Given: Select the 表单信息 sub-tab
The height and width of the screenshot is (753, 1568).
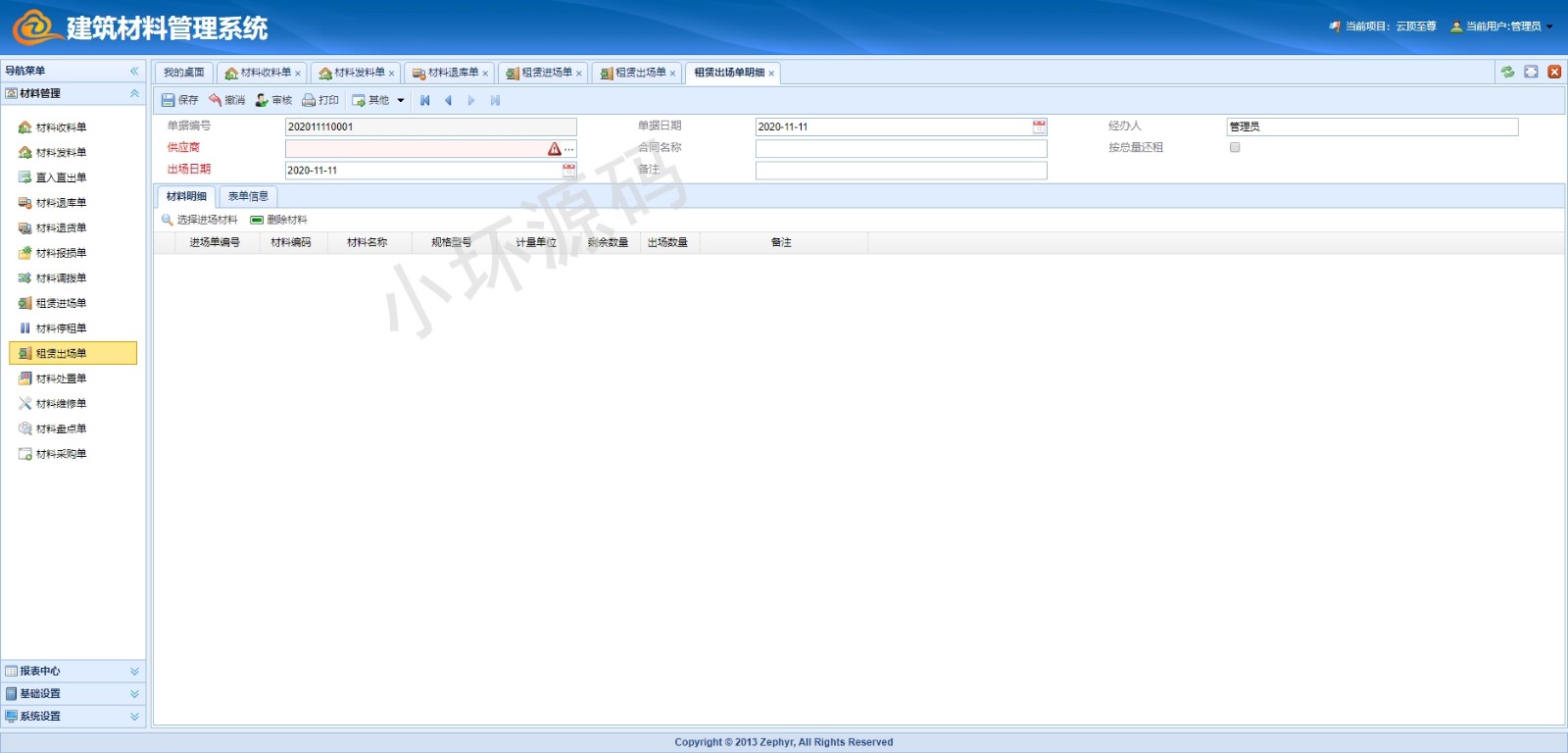Looking at the screenshot, I should tap(248, 196).
